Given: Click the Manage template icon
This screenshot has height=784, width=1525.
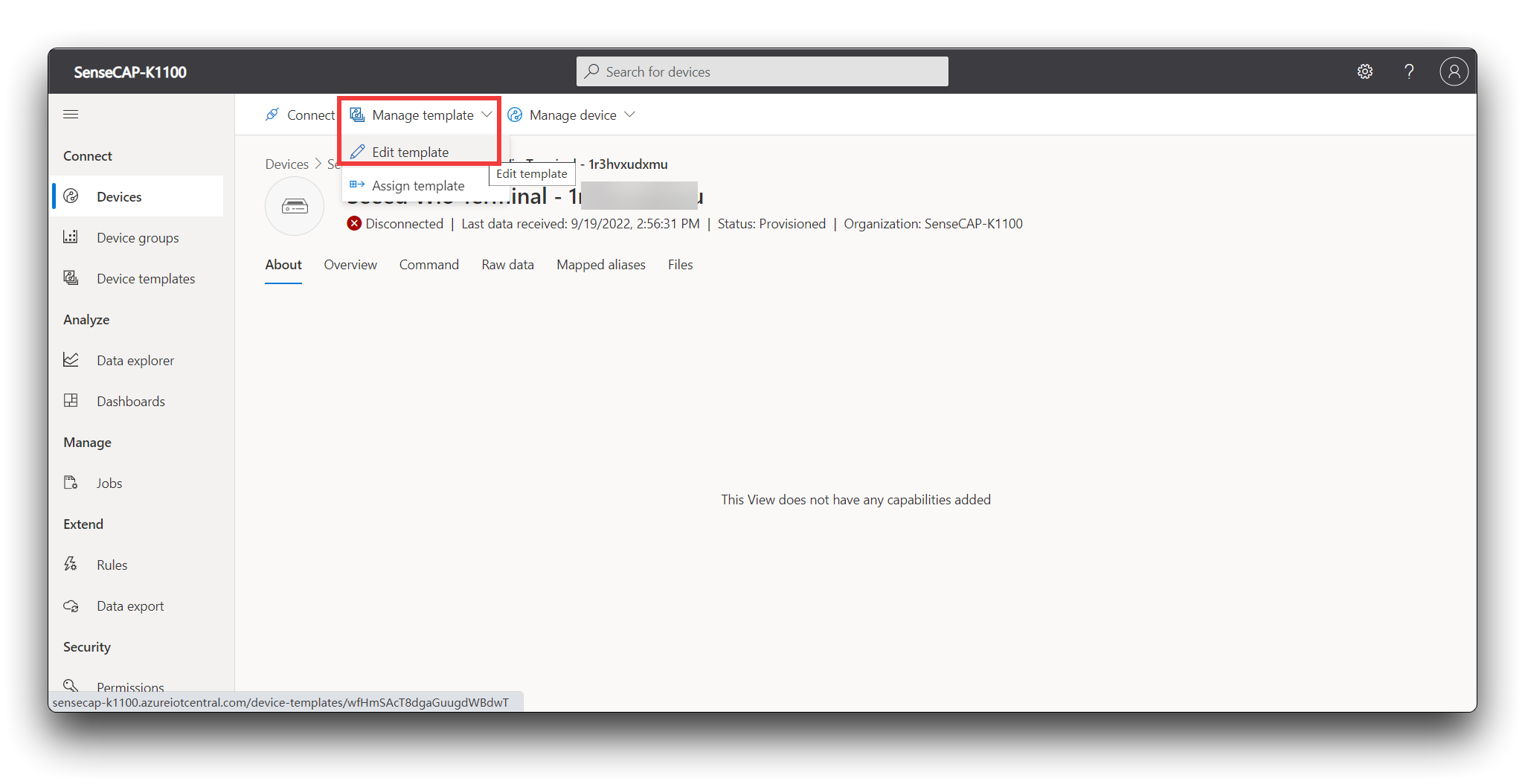Looking at the screenshot, I should (357, 115).
